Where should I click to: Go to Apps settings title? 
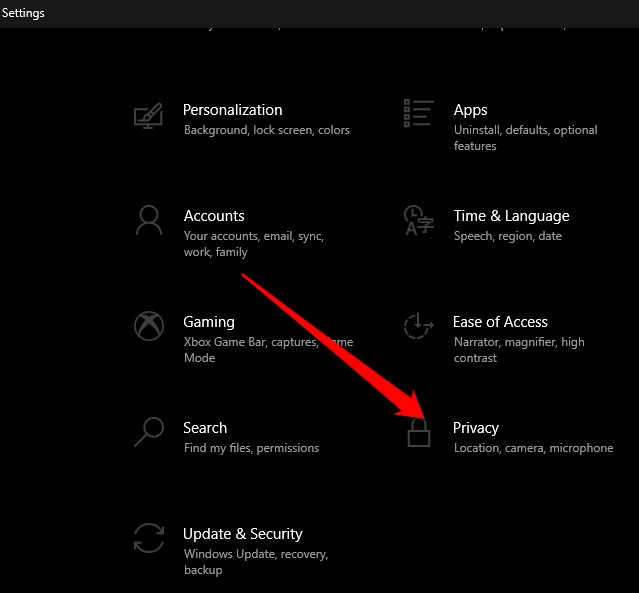click(x=470, y=110)
